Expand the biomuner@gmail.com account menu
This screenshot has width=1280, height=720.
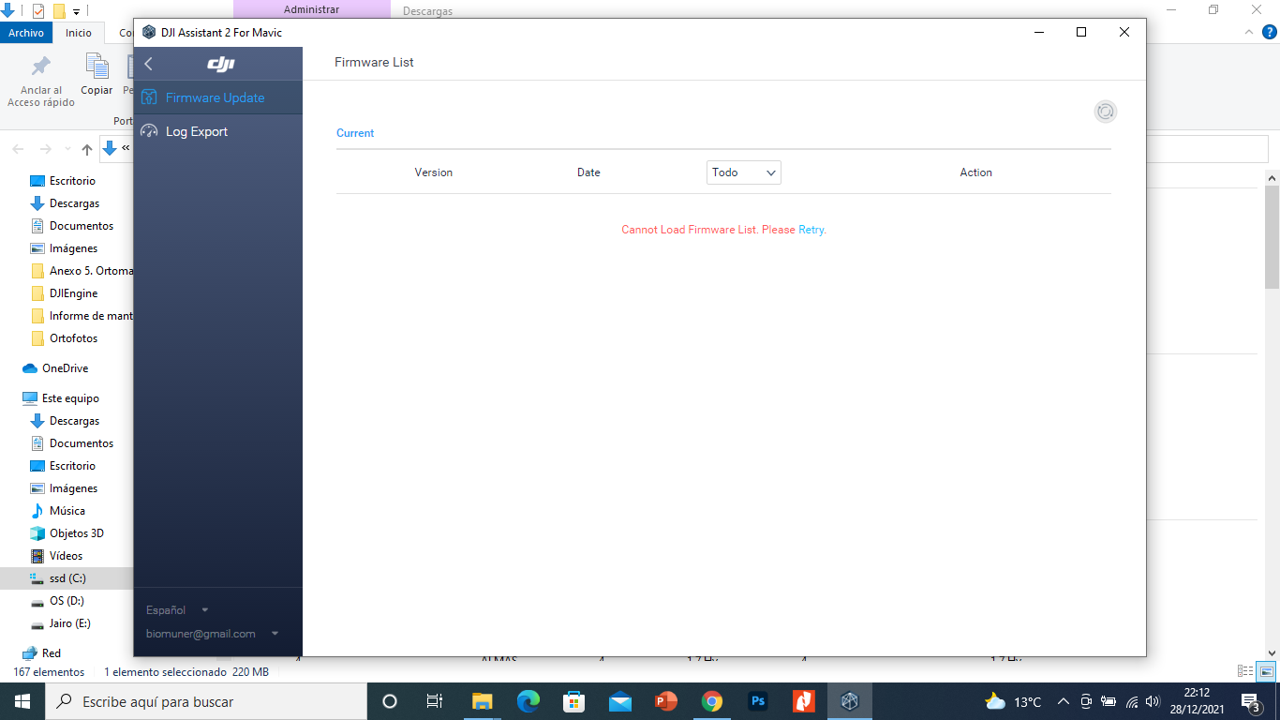(x=212, y=634)
